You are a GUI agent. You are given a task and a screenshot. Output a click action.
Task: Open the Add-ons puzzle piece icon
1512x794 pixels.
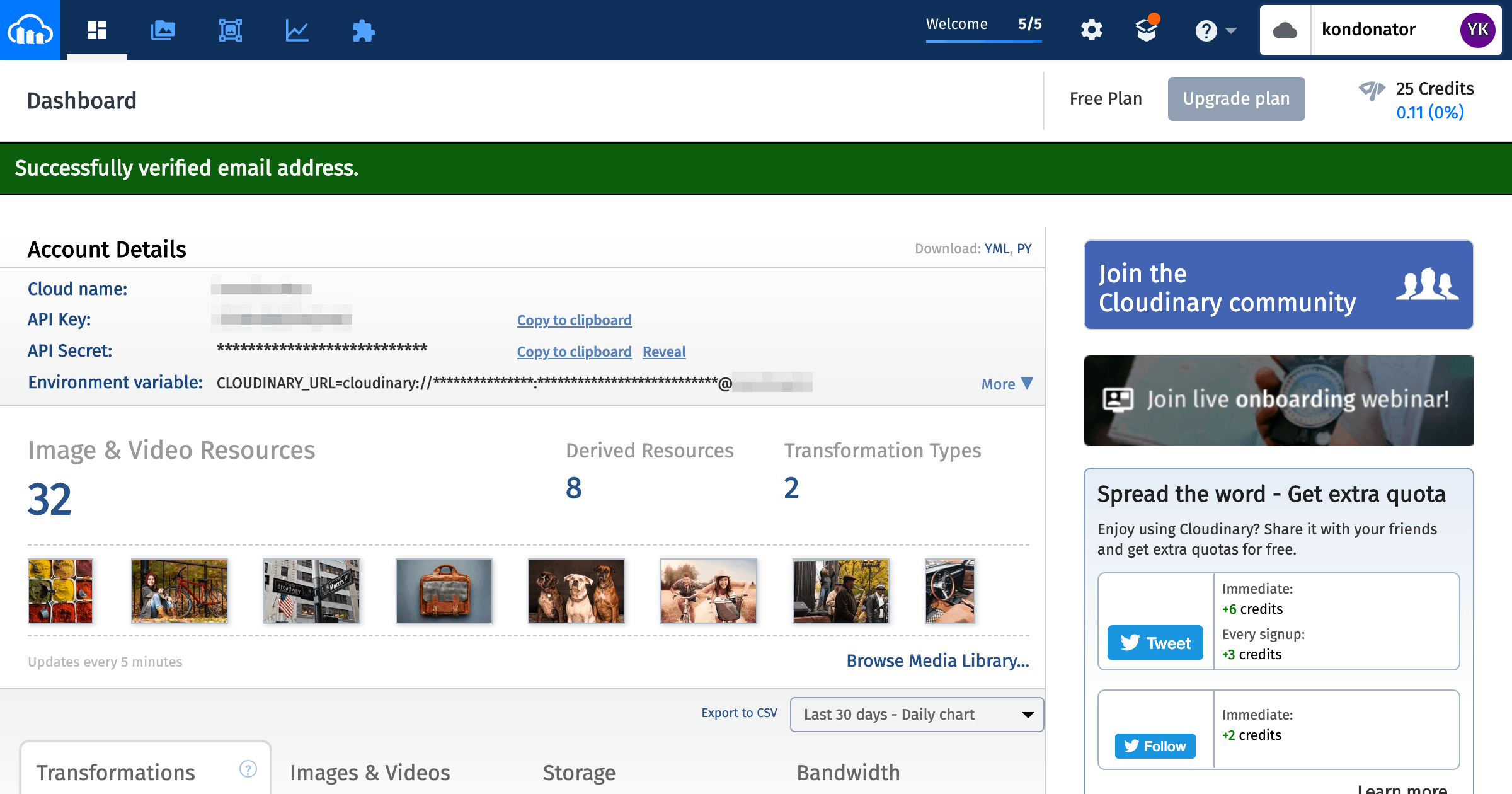click(364, 30)
